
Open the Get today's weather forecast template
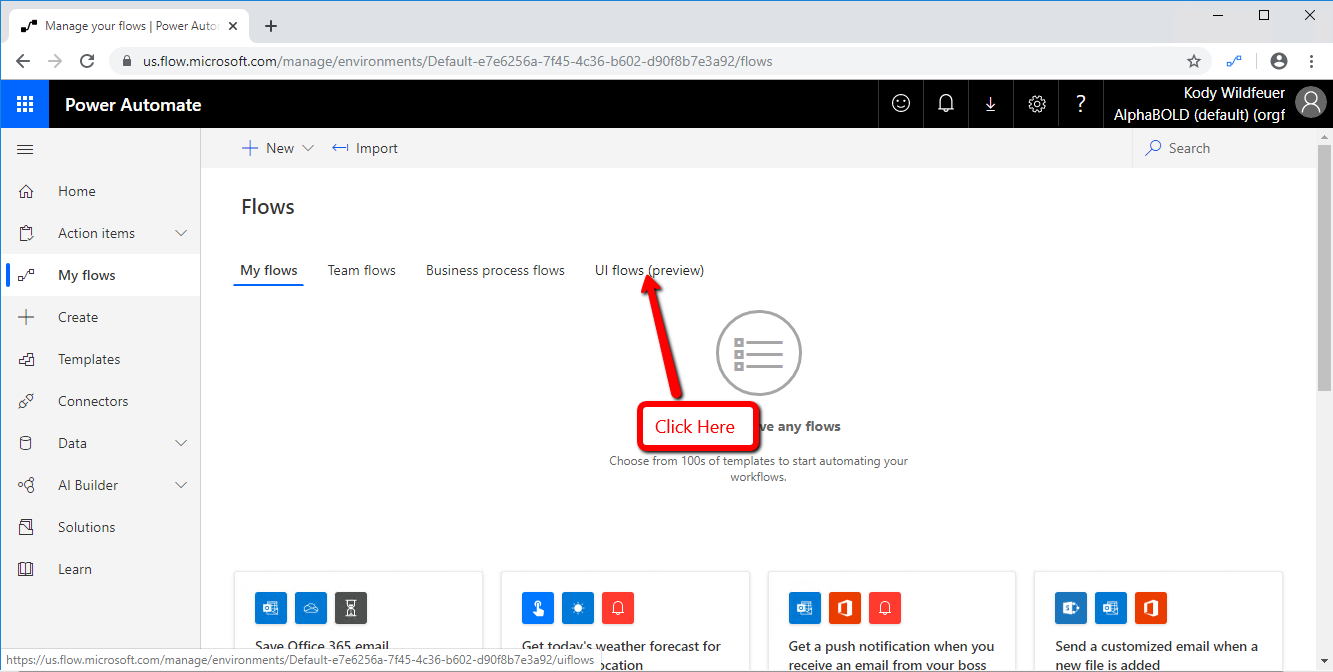coord(625,621)
